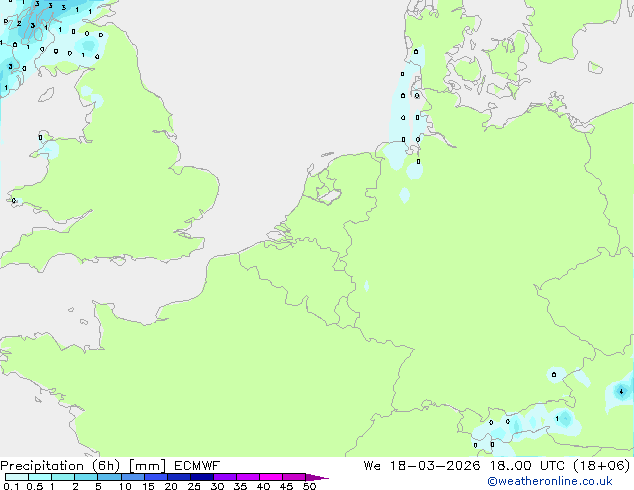
Task: Click the "We" weekday label
Action: (x=372, y=466)
